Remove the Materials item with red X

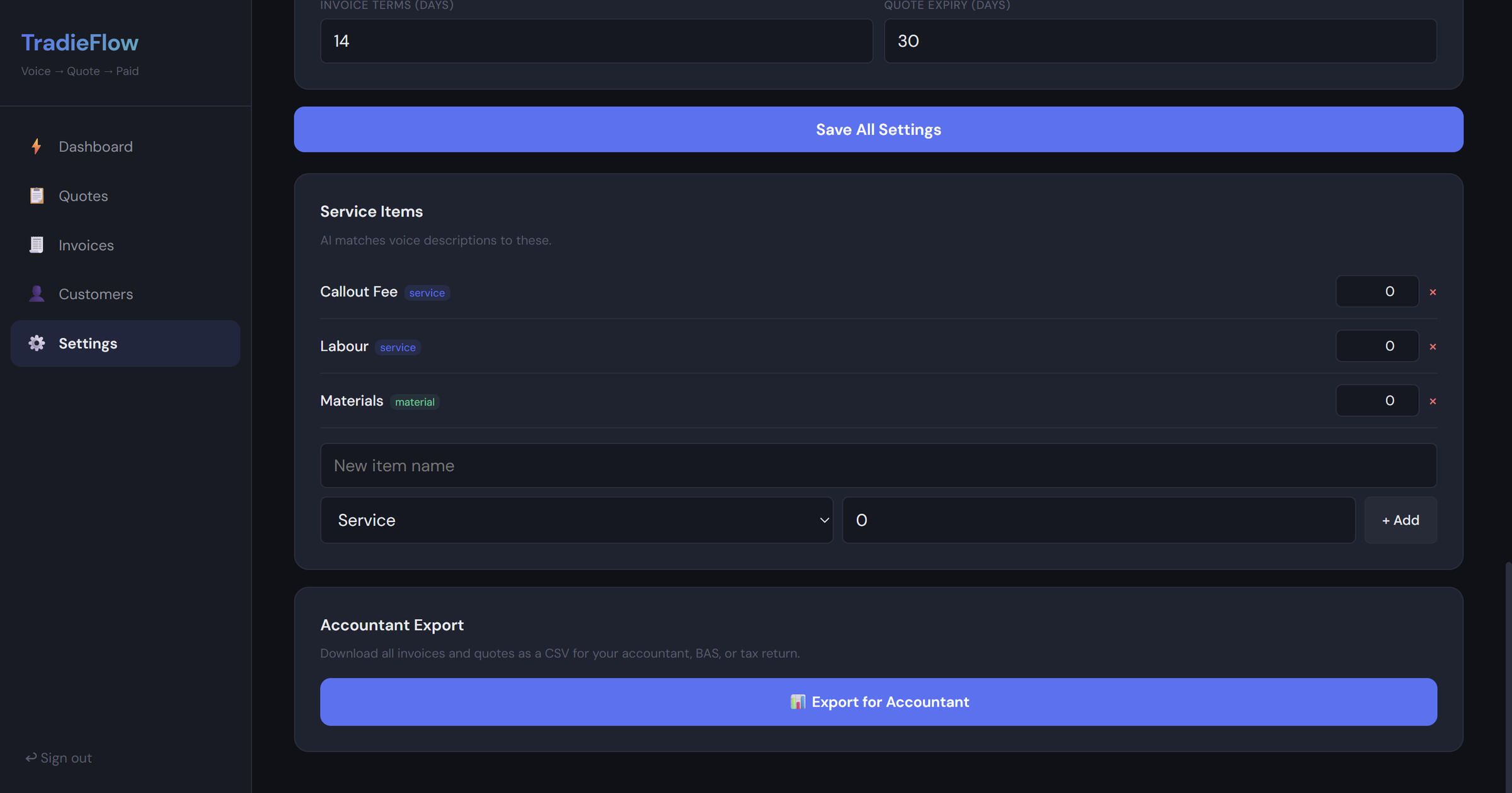[1433, 401]
